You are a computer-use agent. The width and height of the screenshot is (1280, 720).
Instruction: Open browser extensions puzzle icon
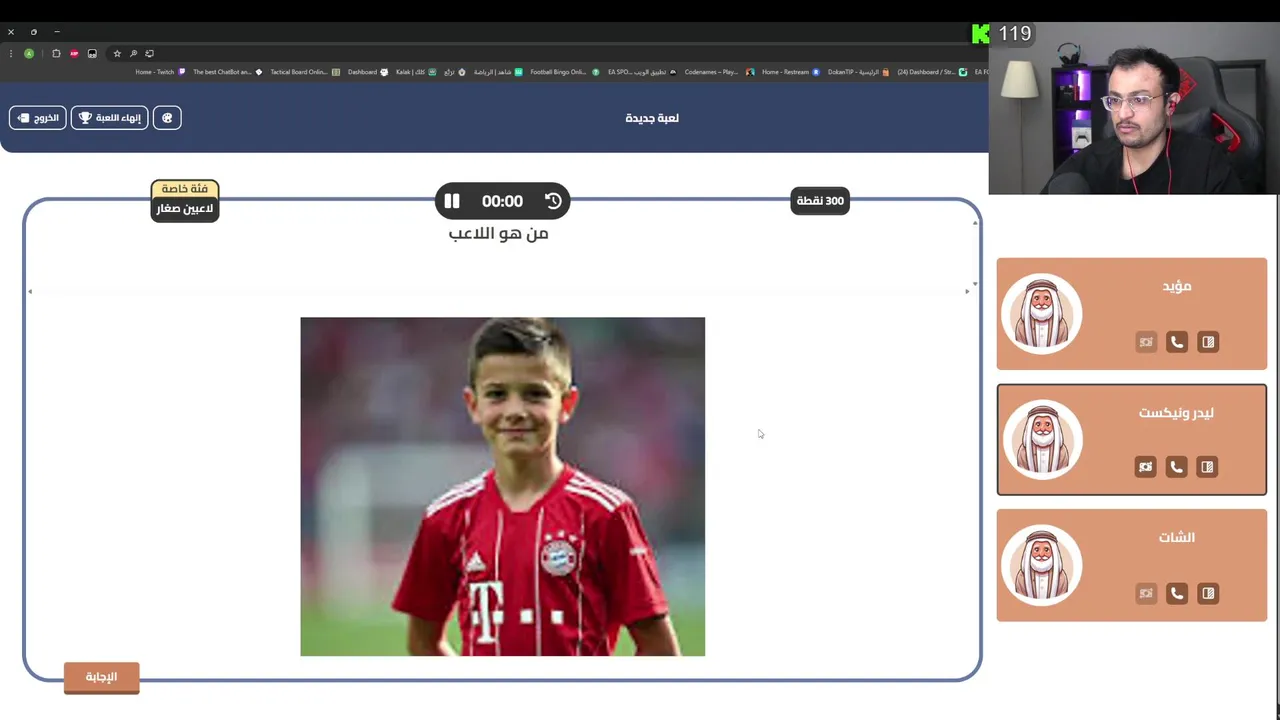tap(56, 54)
